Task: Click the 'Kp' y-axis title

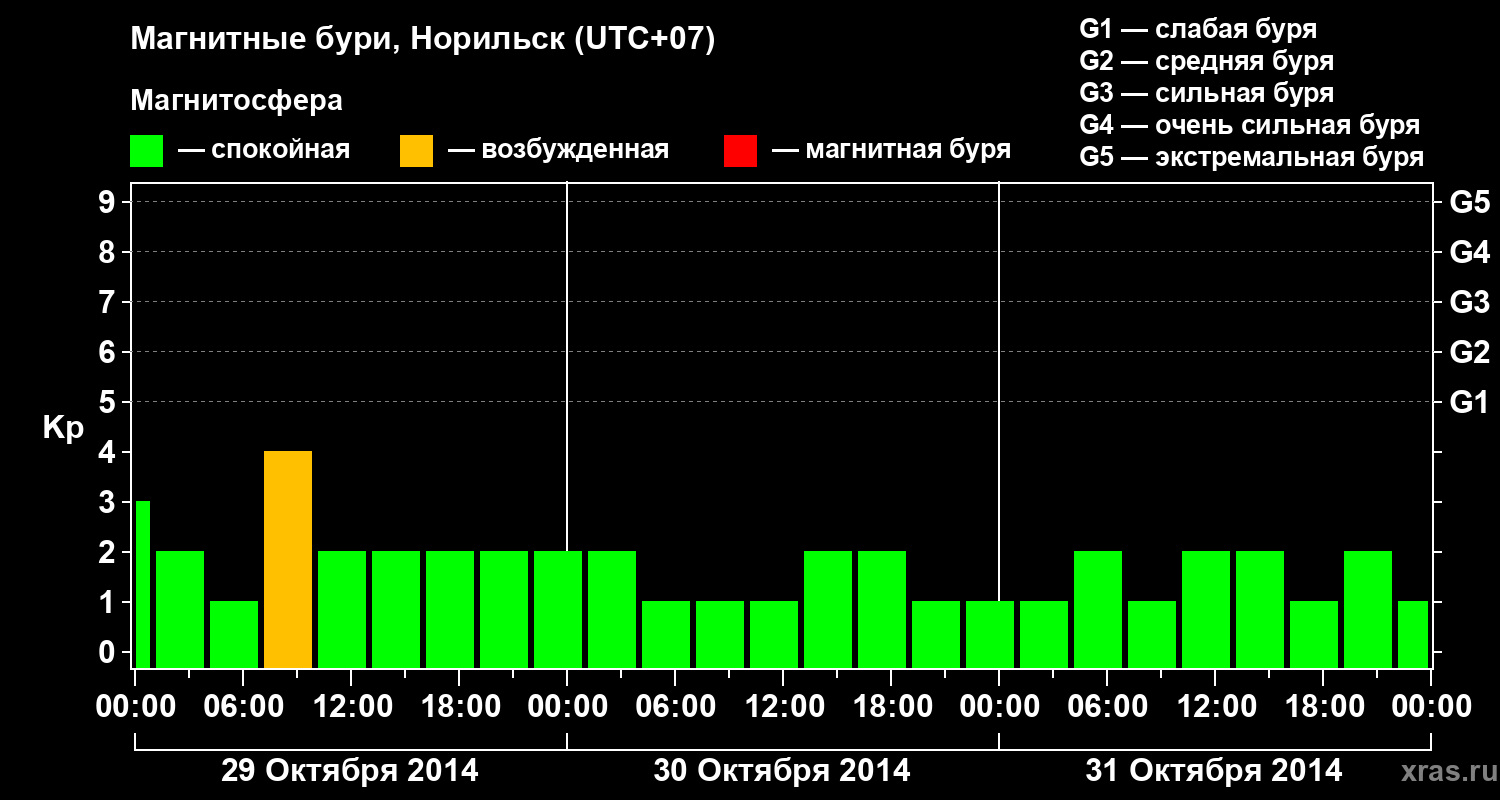Action: 63,429
